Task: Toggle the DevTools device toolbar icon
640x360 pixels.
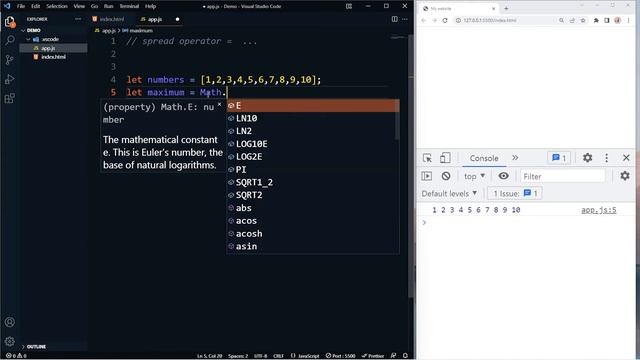Action: tap(445, 158)
